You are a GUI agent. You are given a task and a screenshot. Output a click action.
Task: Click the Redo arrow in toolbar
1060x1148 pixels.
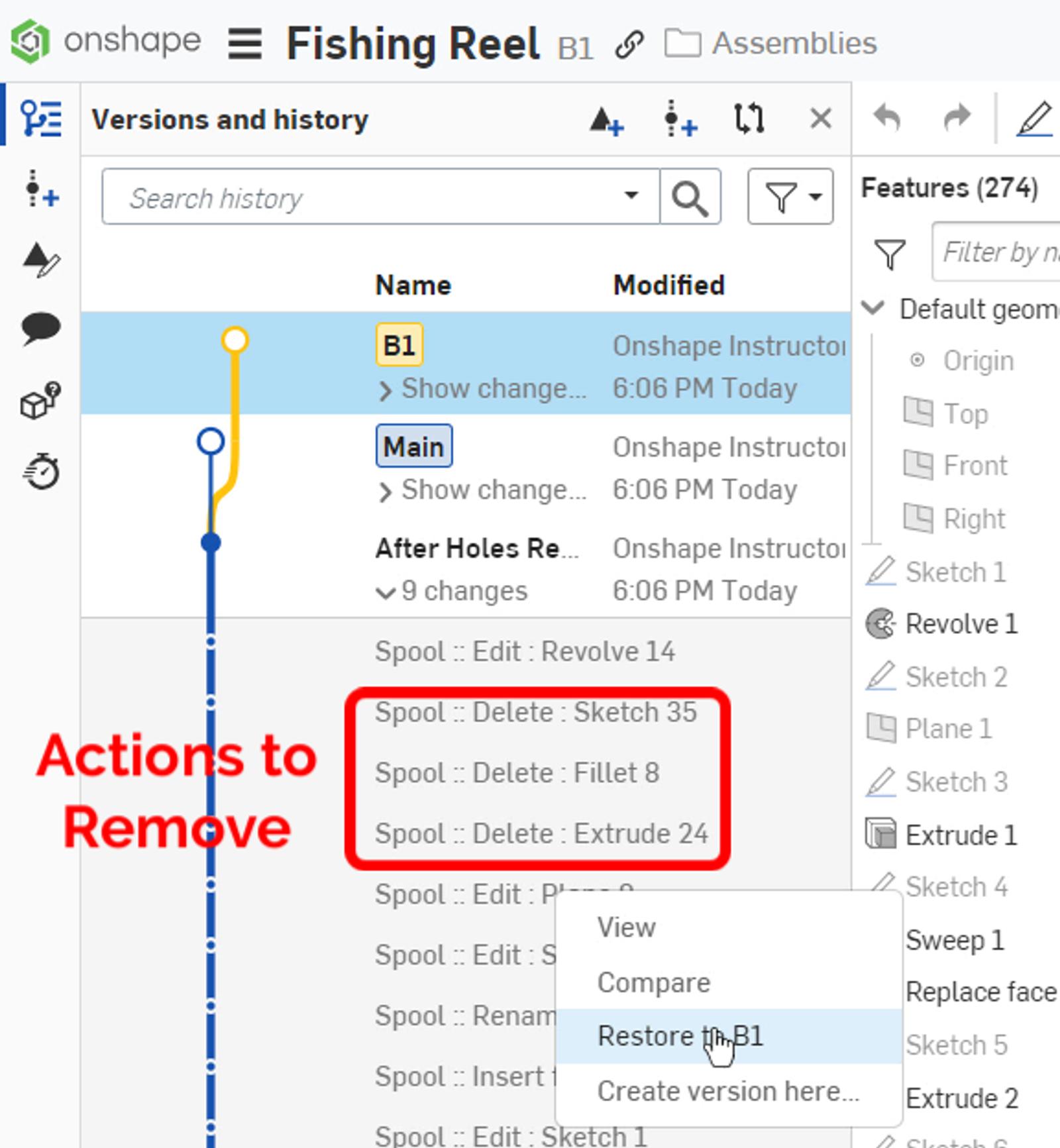[x=956, y=119]
